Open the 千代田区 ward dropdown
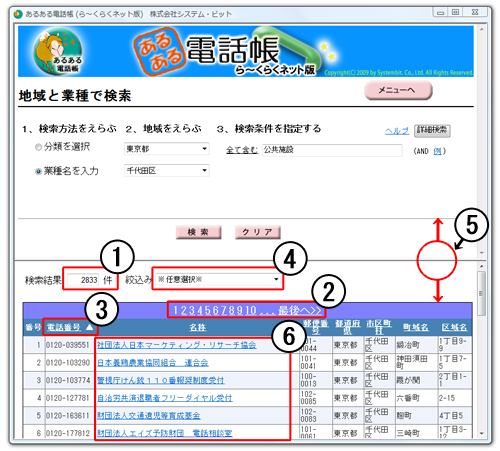 click(x=167, y=170)
